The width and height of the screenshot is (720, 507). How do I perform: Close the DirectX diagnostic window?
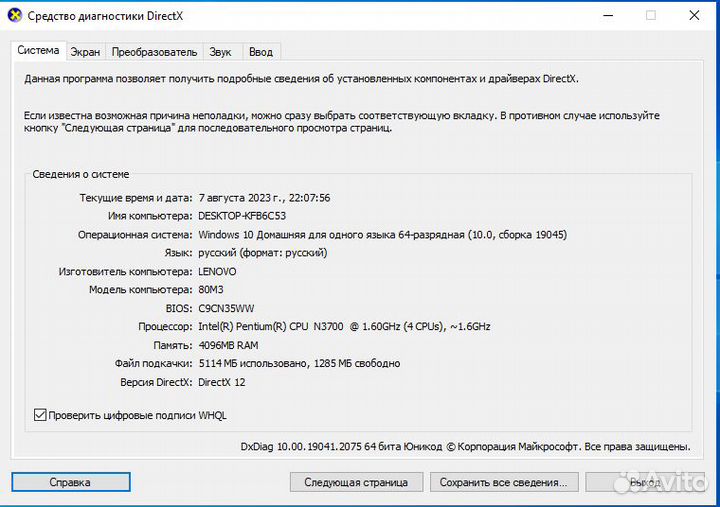694,16
